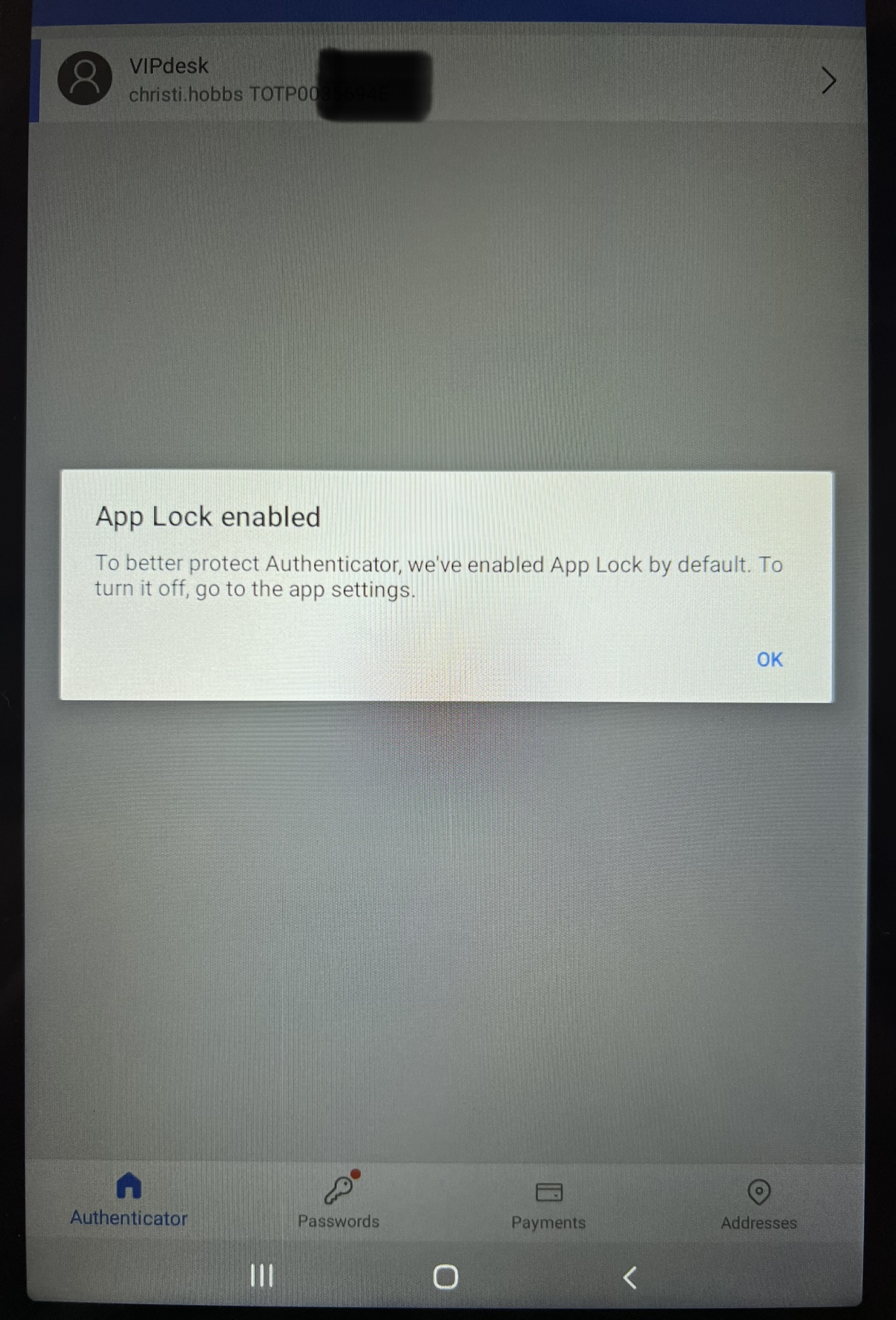This screenshot has height=1320, width=896.
Task: Switch to the Payments tab label
Action: click(548, 1223)
